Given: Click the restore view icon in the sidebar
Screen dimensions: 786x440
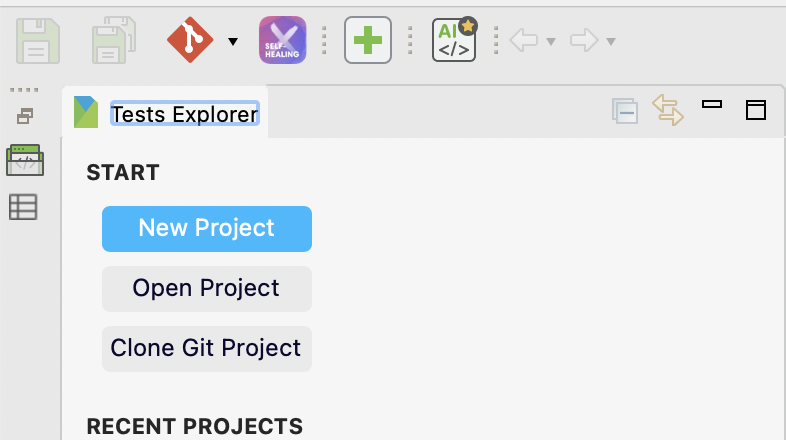Looking at the screenshot, I should [x=24, y=116].
